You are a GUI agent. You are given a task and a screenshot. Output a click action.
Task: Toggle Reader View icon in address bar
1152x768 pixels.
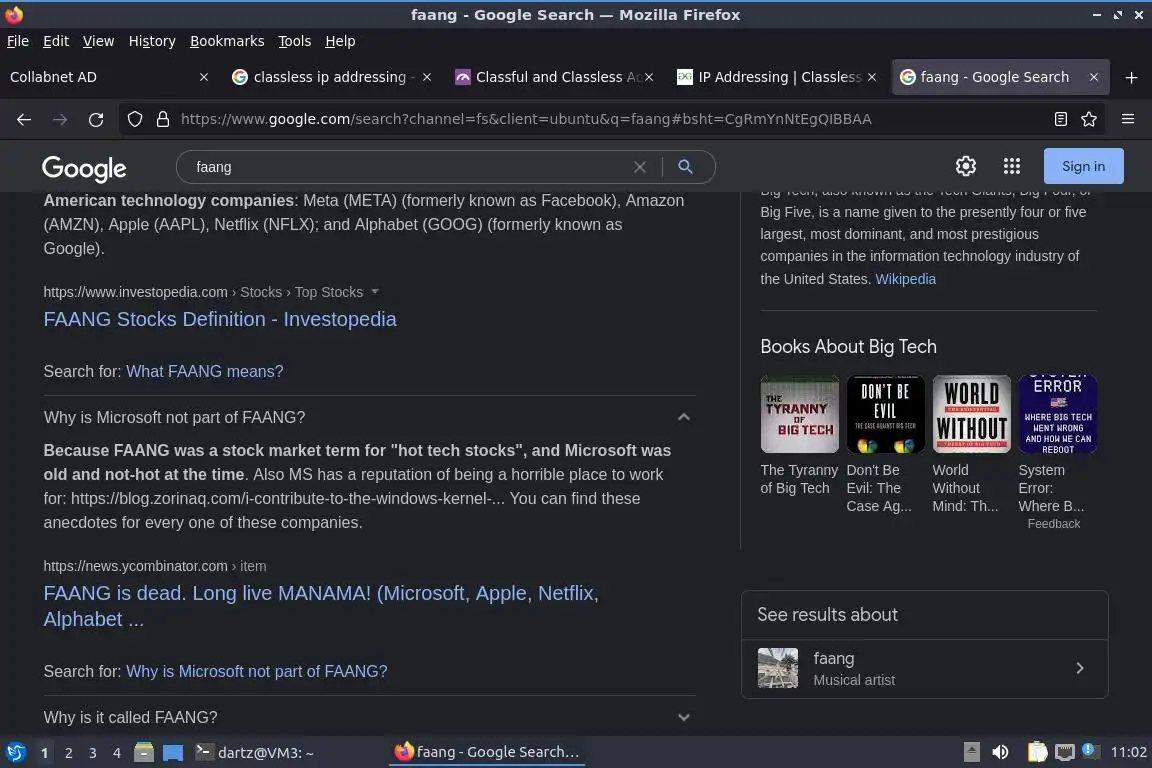(1060, 119)
